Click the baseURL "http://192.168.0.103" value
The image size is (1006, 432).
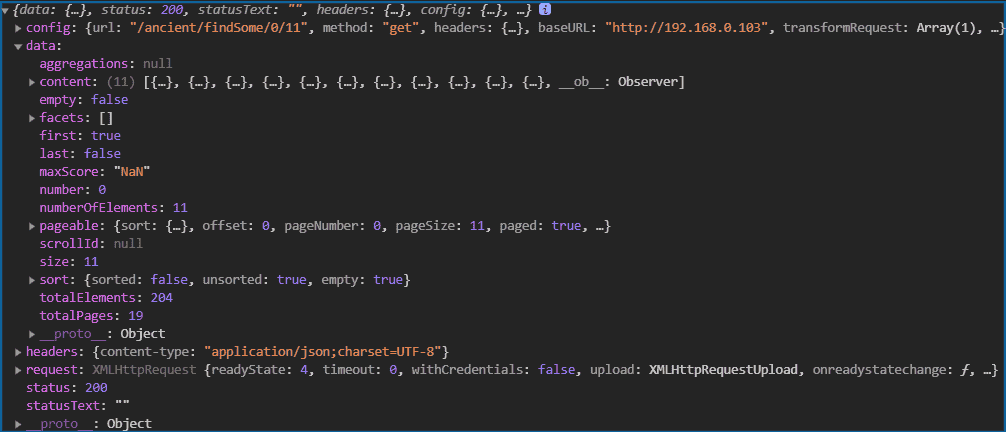click(x=686, y=28)
